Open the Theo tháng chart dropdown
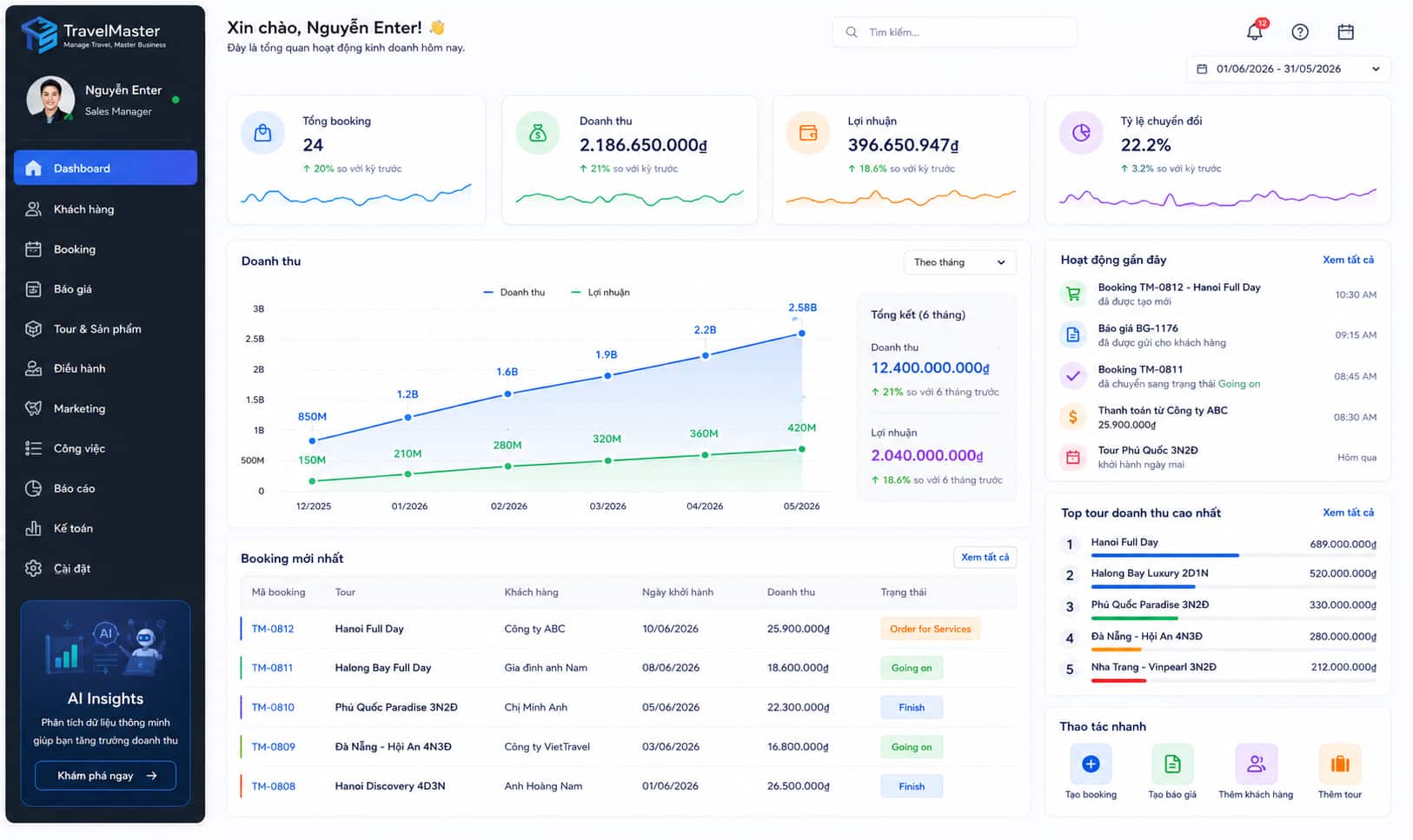The width and height of the screenshot is (1413, 840). (x=959, y=262)
